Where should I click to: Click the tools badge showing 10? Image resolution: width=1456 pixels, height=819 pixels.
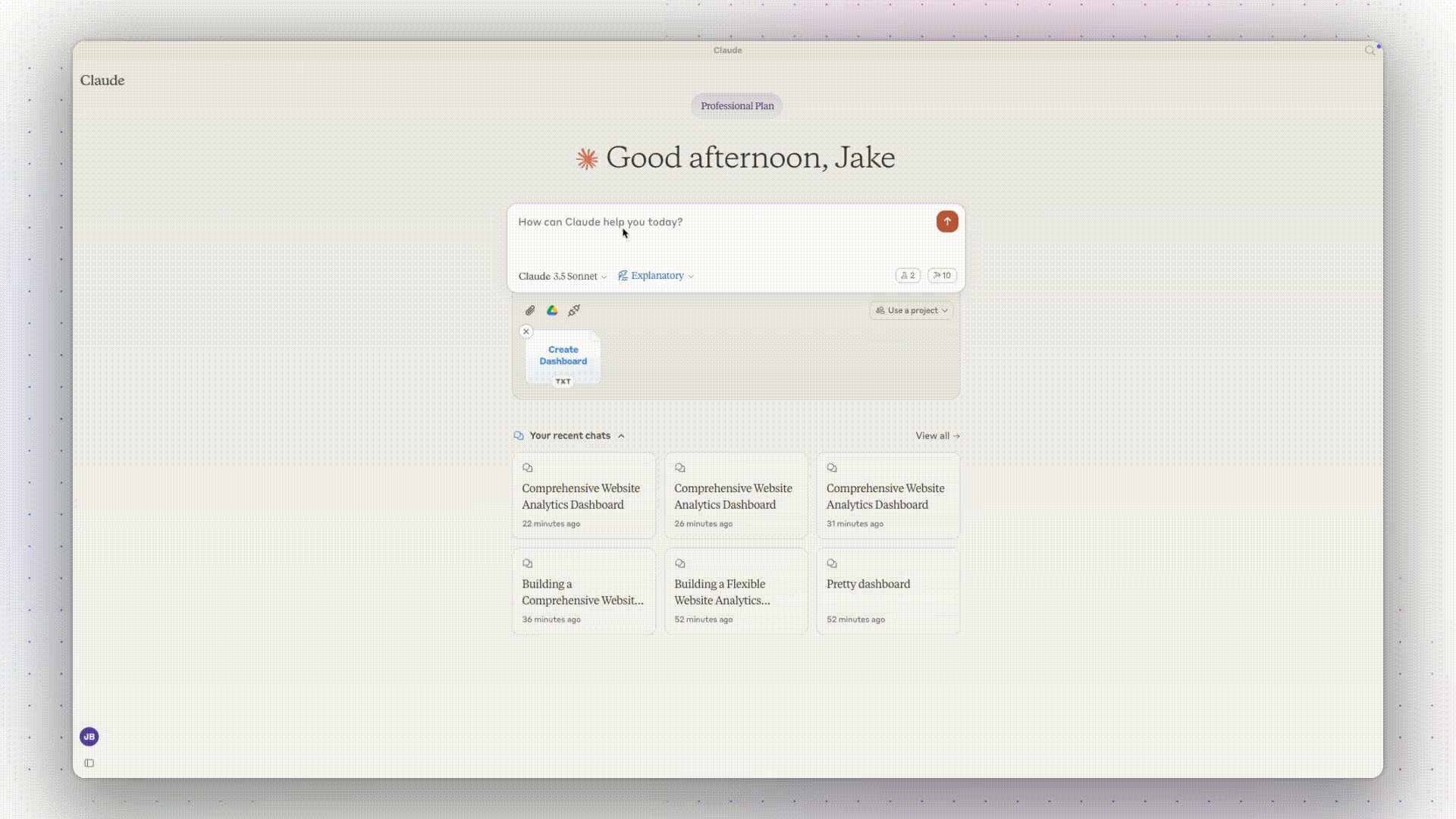pos(942,275)
